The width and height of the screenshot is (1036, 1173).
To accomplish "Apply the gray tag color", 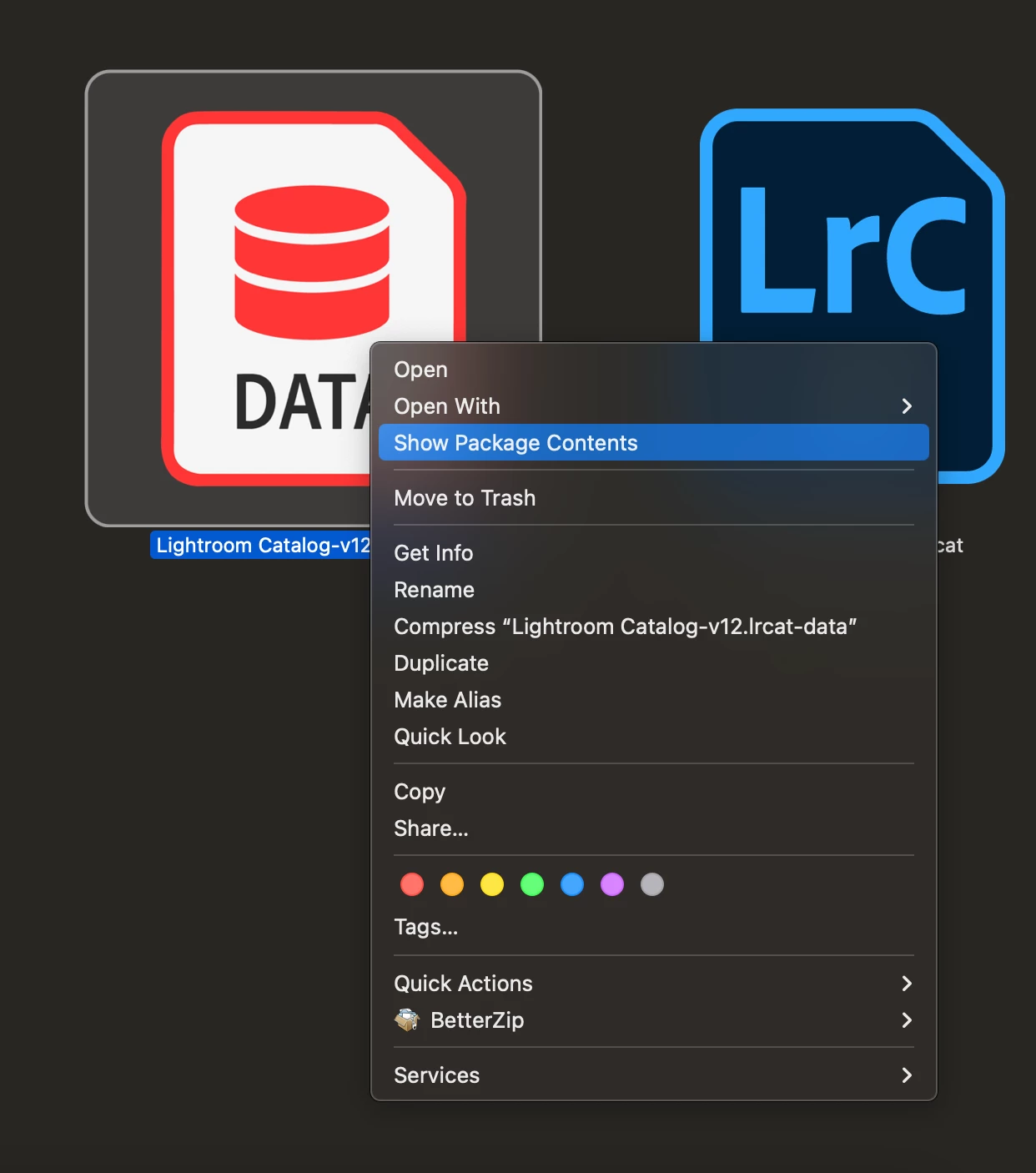I will click(x=652, y=884).
